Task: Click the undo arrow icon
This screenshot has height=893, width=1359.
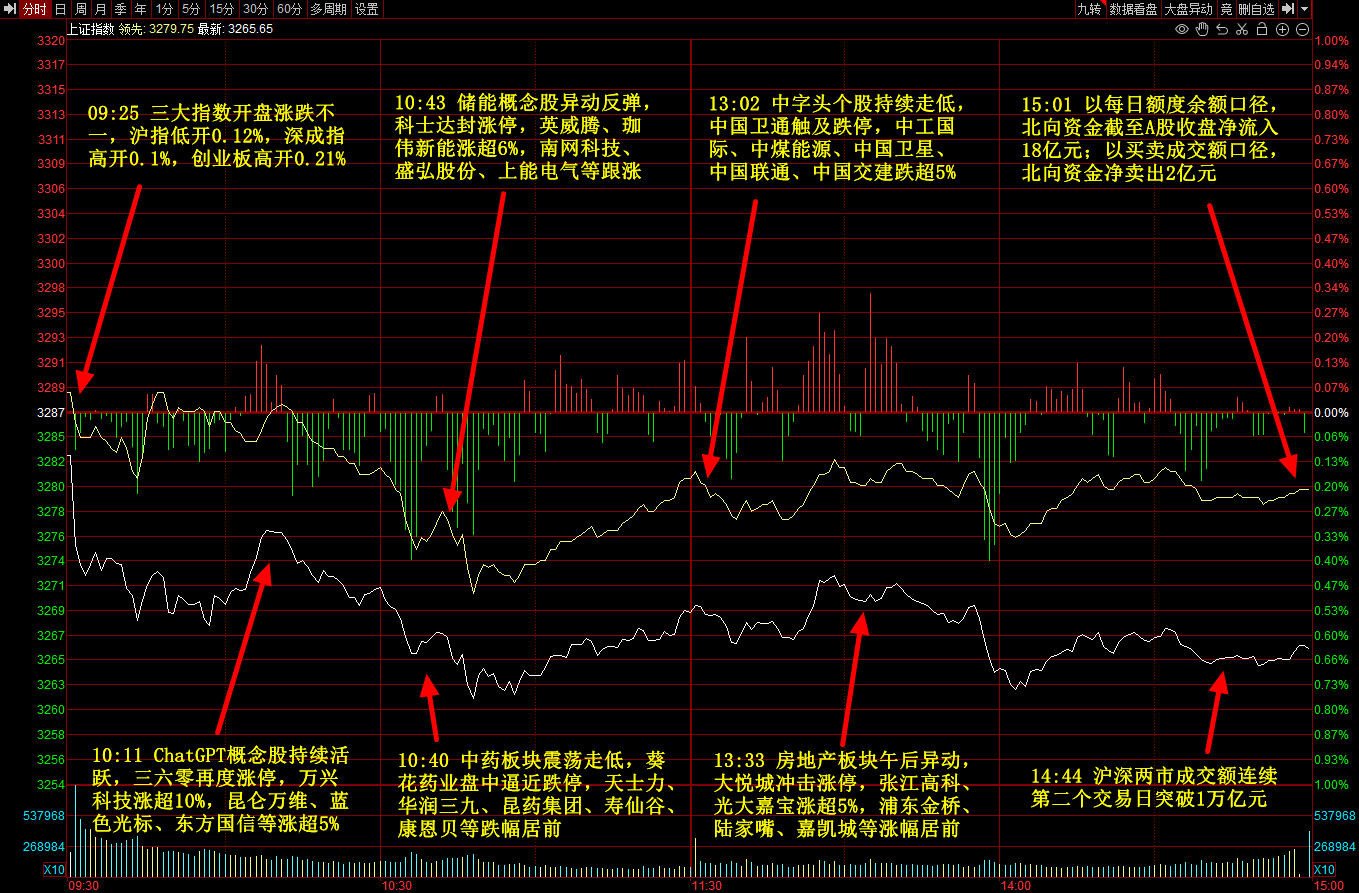Action: click(x=1222, y=29)
